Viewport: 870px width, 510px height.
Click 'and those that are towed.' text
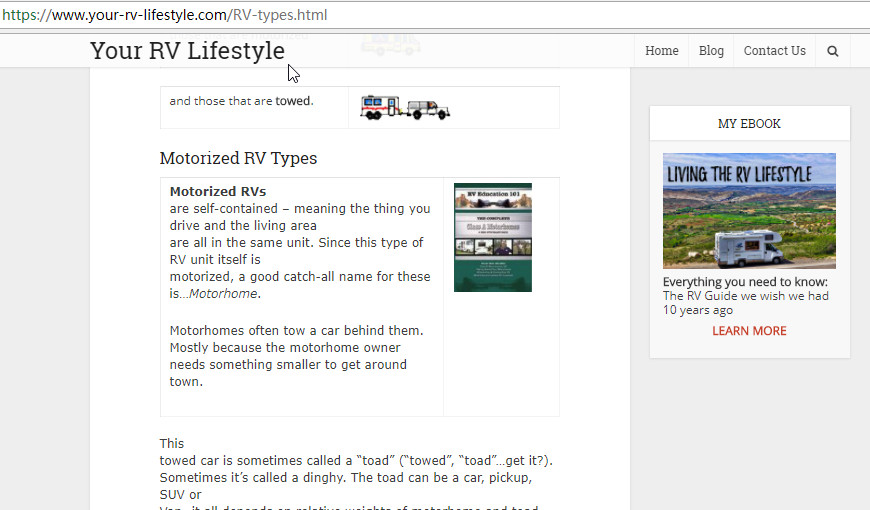(241, 101)
